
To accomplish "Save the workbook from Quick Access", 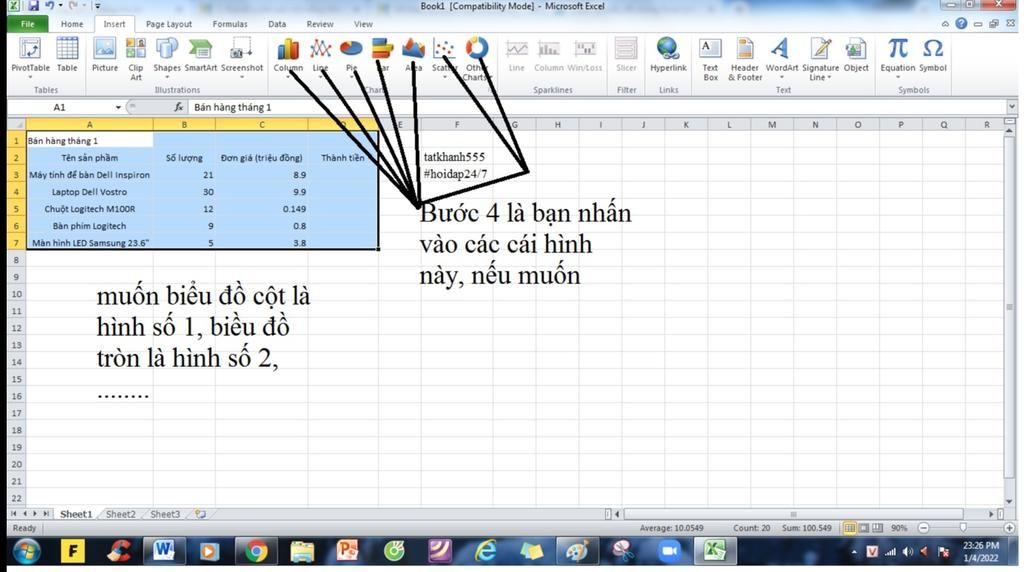I will pos(33,6).
